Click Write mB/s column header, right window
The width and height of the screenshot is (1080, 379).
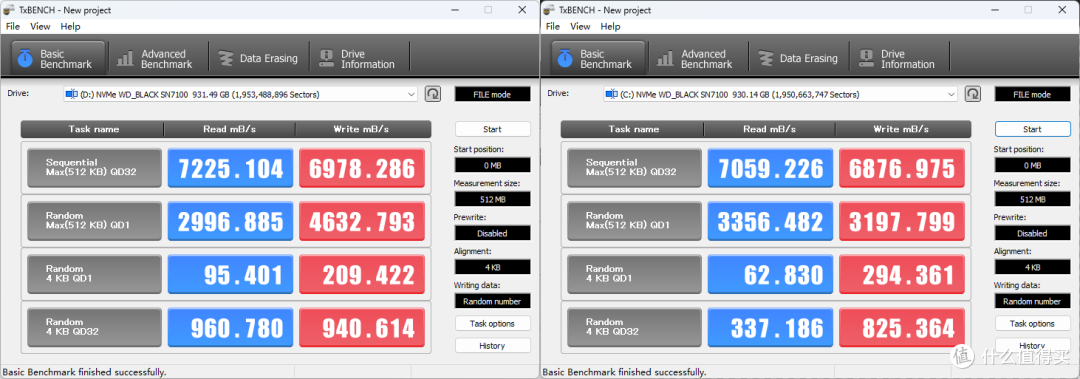[x=904, y=129]
